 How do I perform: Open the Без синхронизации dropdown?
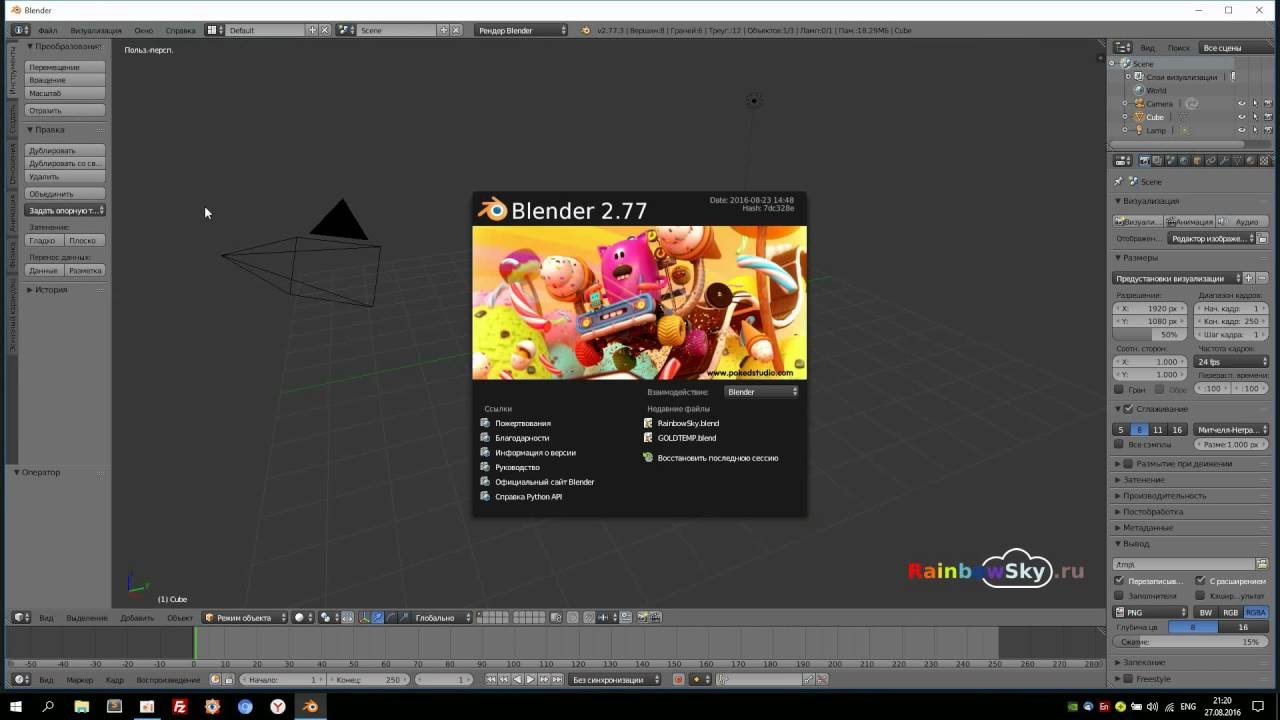pos(615,680)
